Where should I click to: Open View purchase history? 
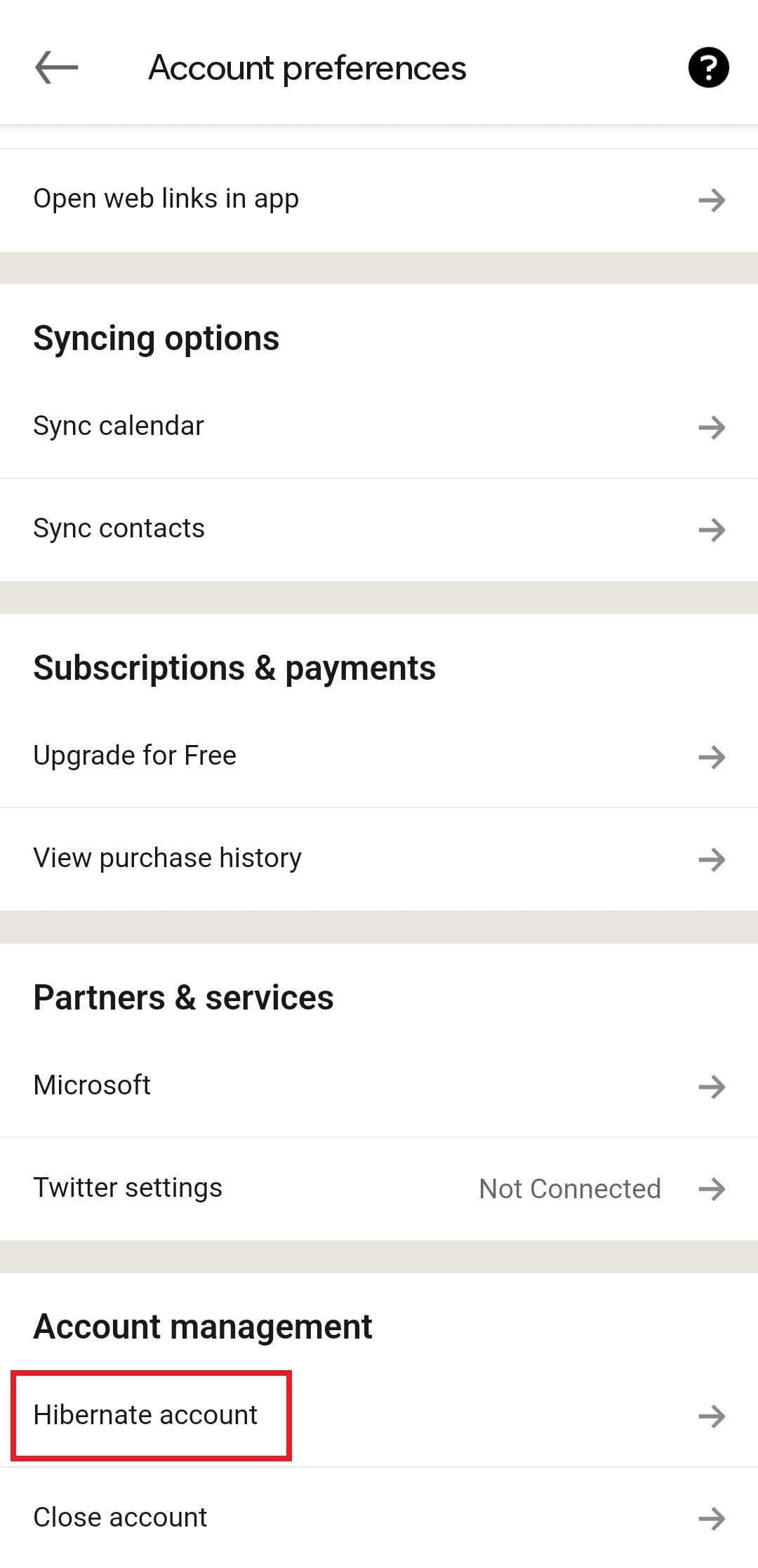(x=167, y=858)
